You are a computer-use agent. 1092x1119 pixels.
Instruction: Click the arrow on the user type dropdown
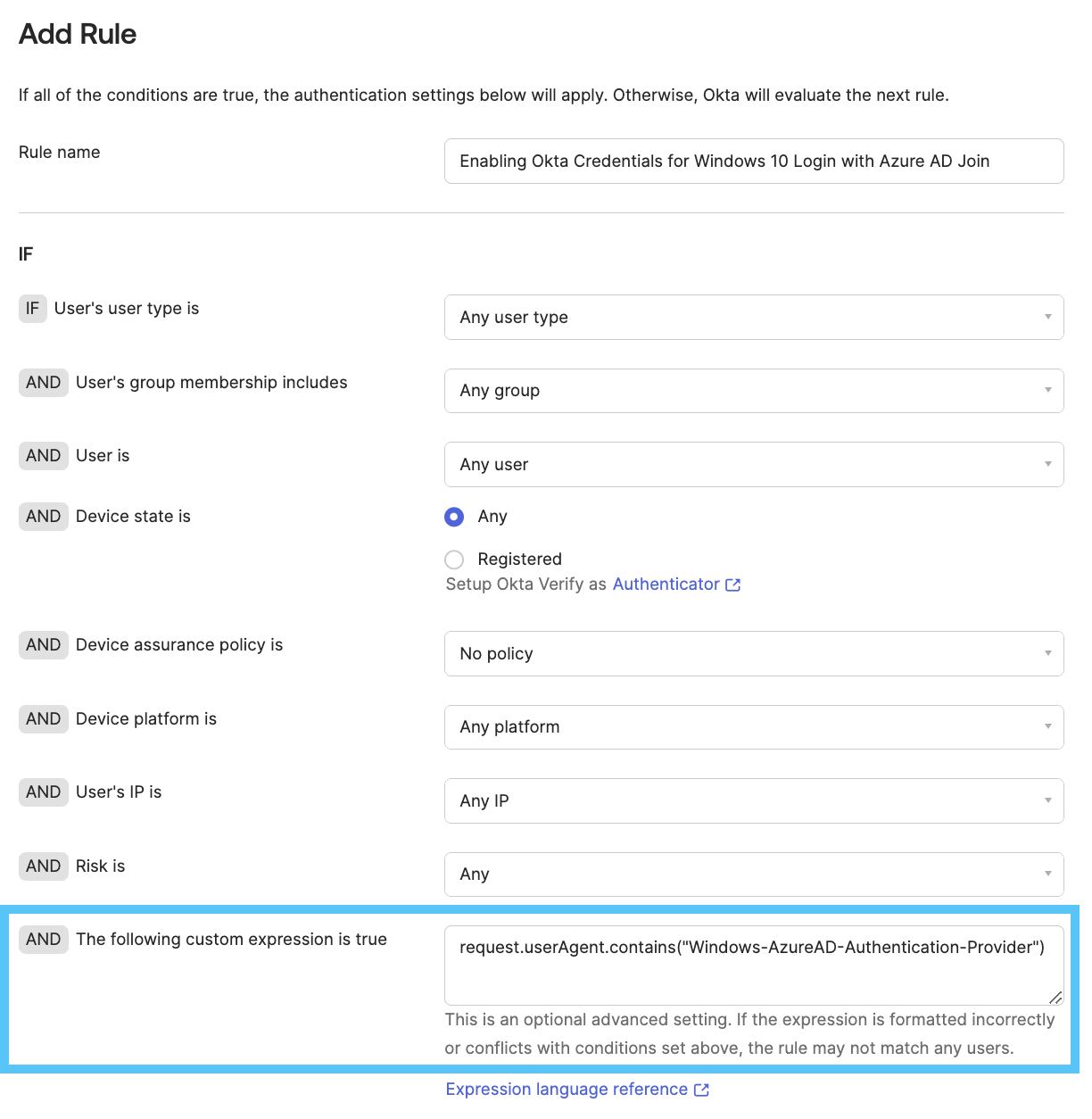[x=1048, y=318]
